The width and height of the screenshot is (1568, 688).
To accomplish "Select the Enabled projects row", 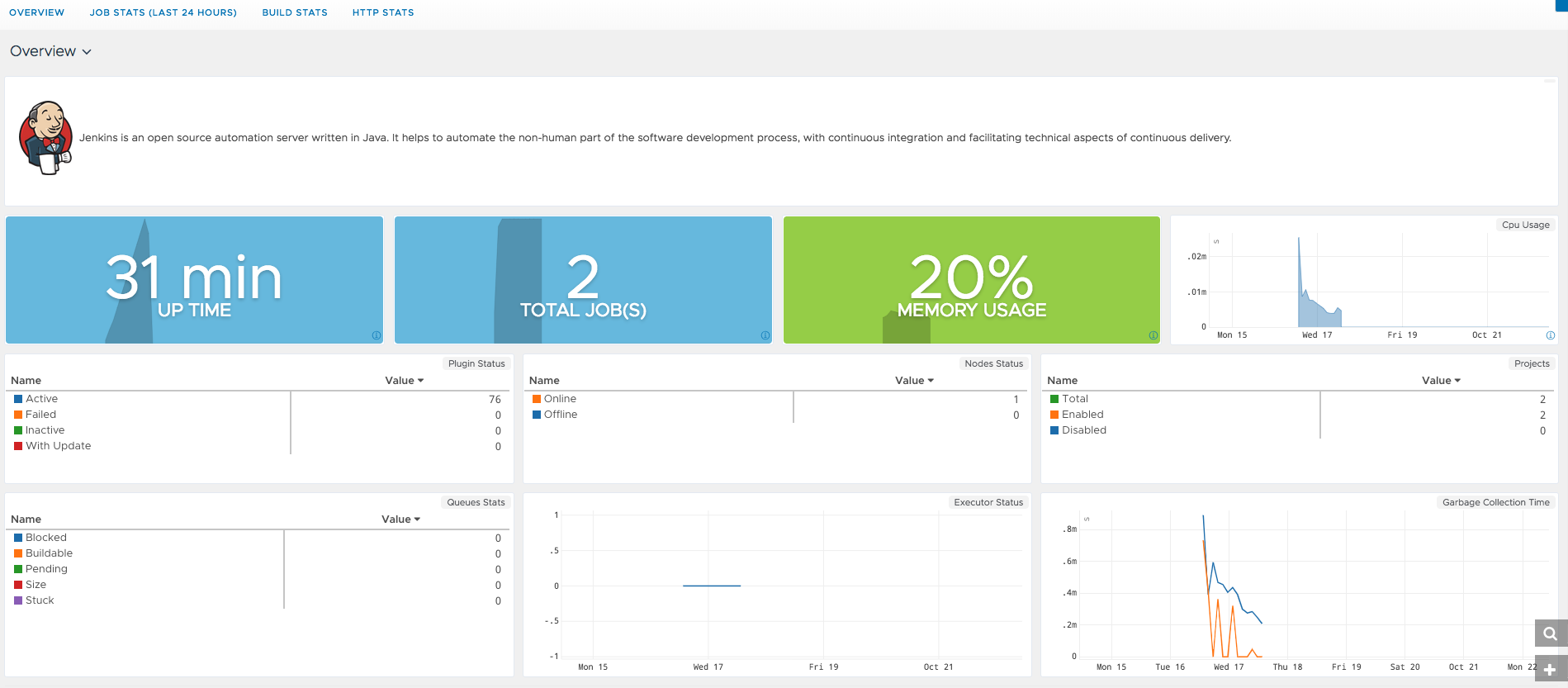I will point(1300,415).
